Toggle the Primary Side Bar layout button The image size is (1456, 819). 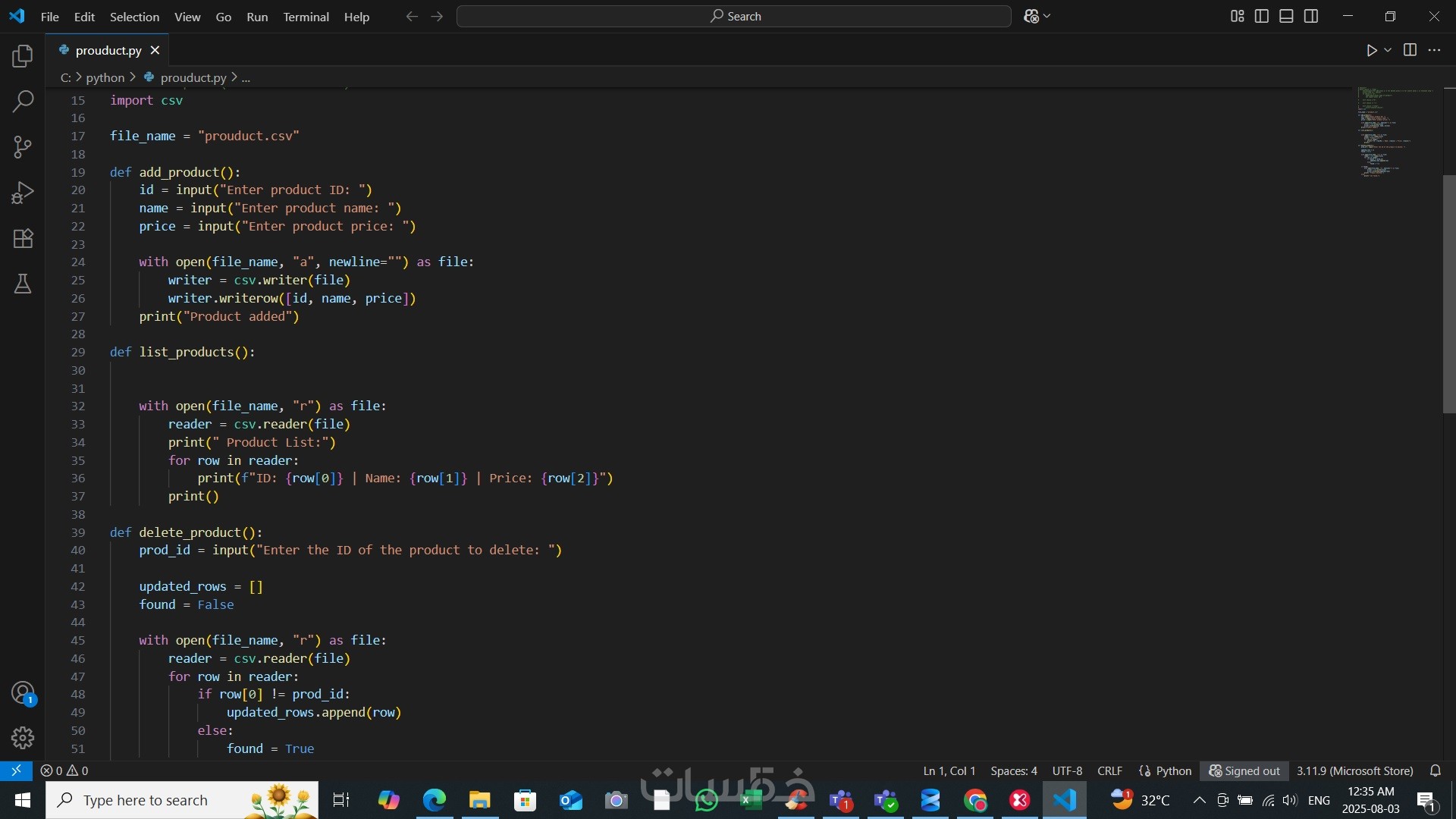pyautogui.click(x=1262, y=16)
